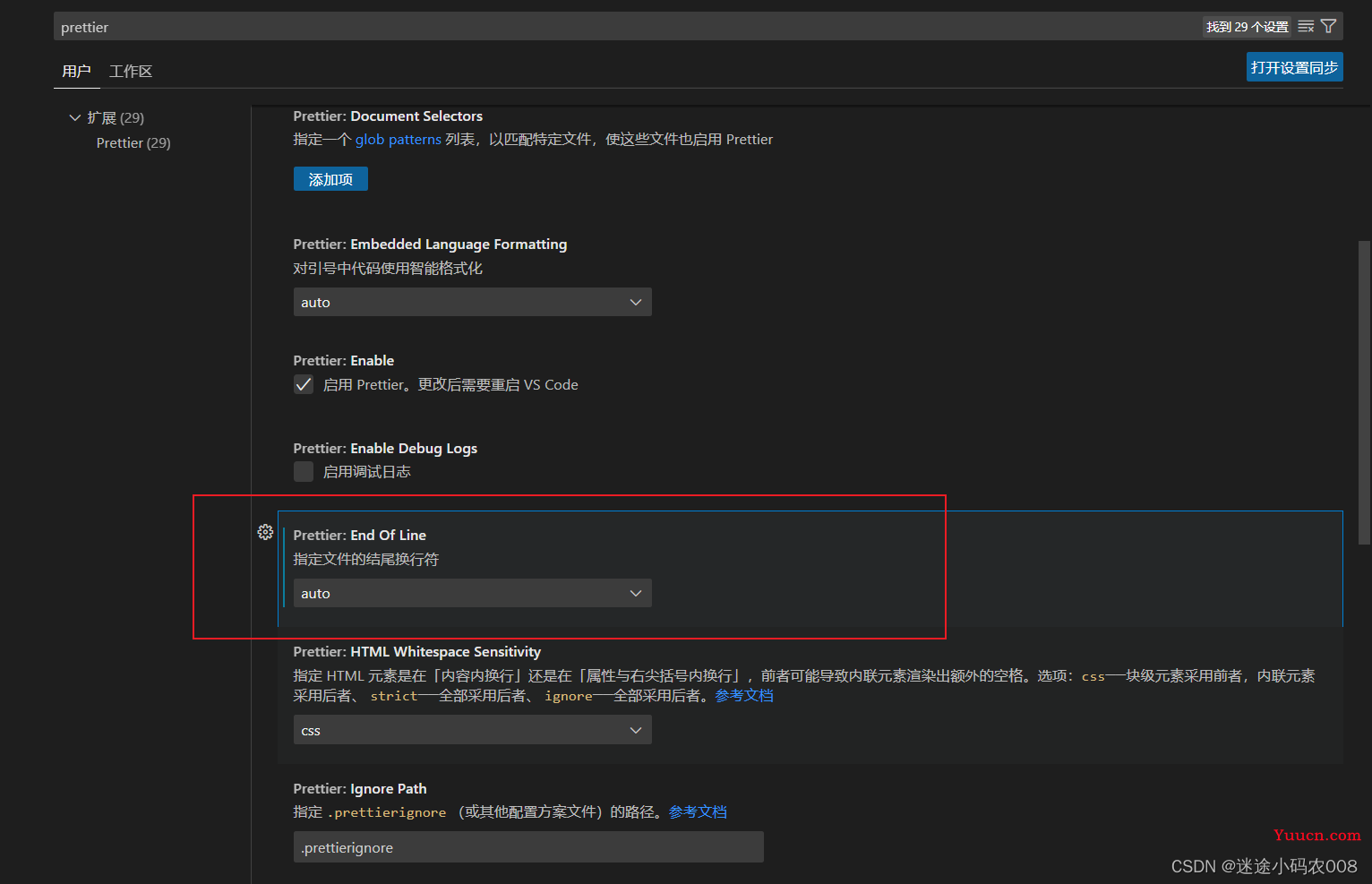
Task: Click the Embedded Language Formatting setting title
Action: coord(430,245)
